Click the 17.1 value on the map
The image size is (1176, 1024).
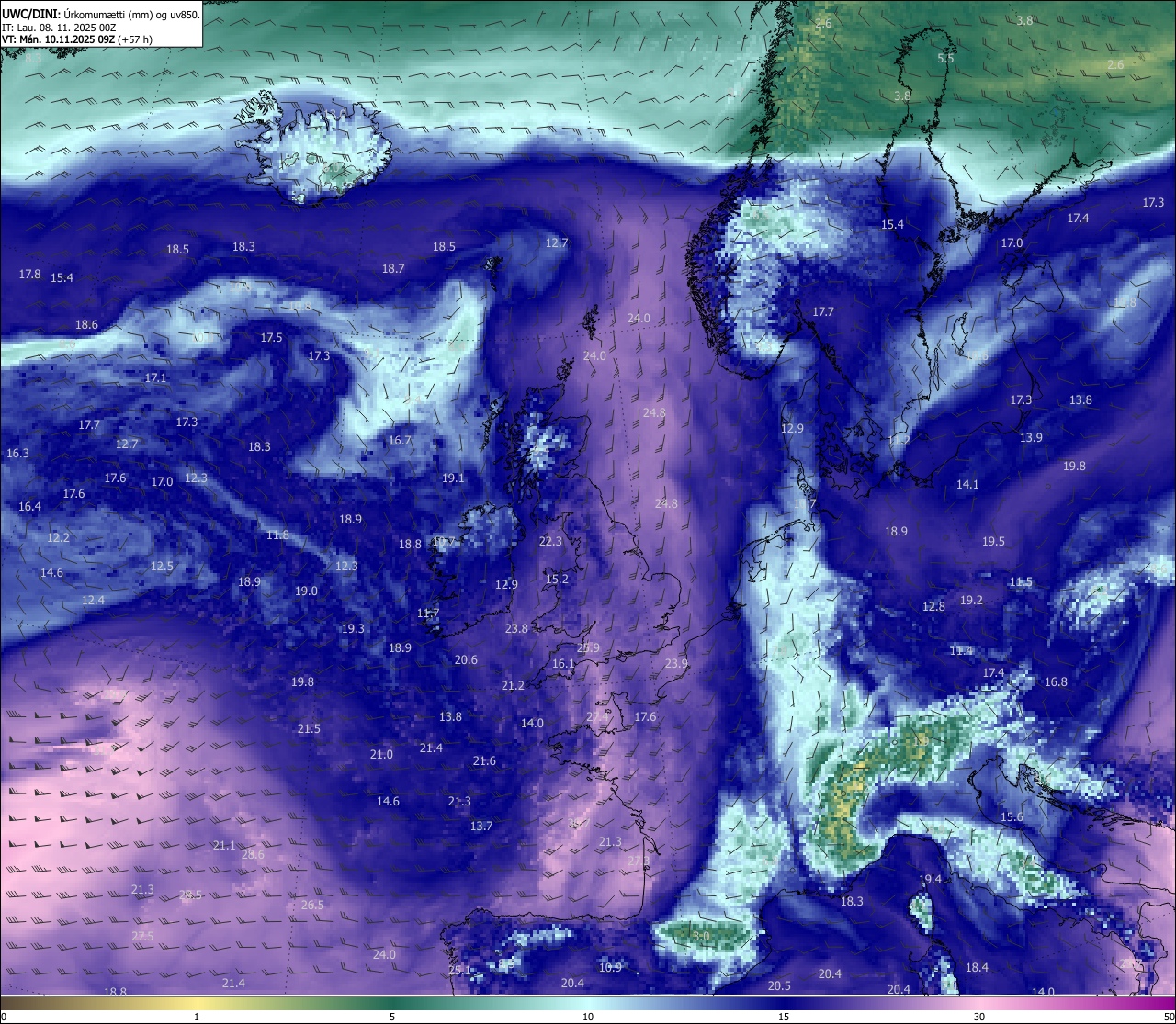[155, 378]
